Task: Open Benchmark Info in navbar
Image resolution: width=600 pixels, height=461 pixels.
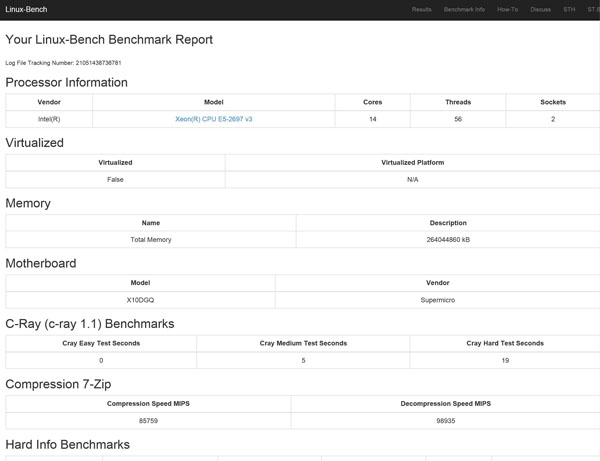Action: (464, 9)
